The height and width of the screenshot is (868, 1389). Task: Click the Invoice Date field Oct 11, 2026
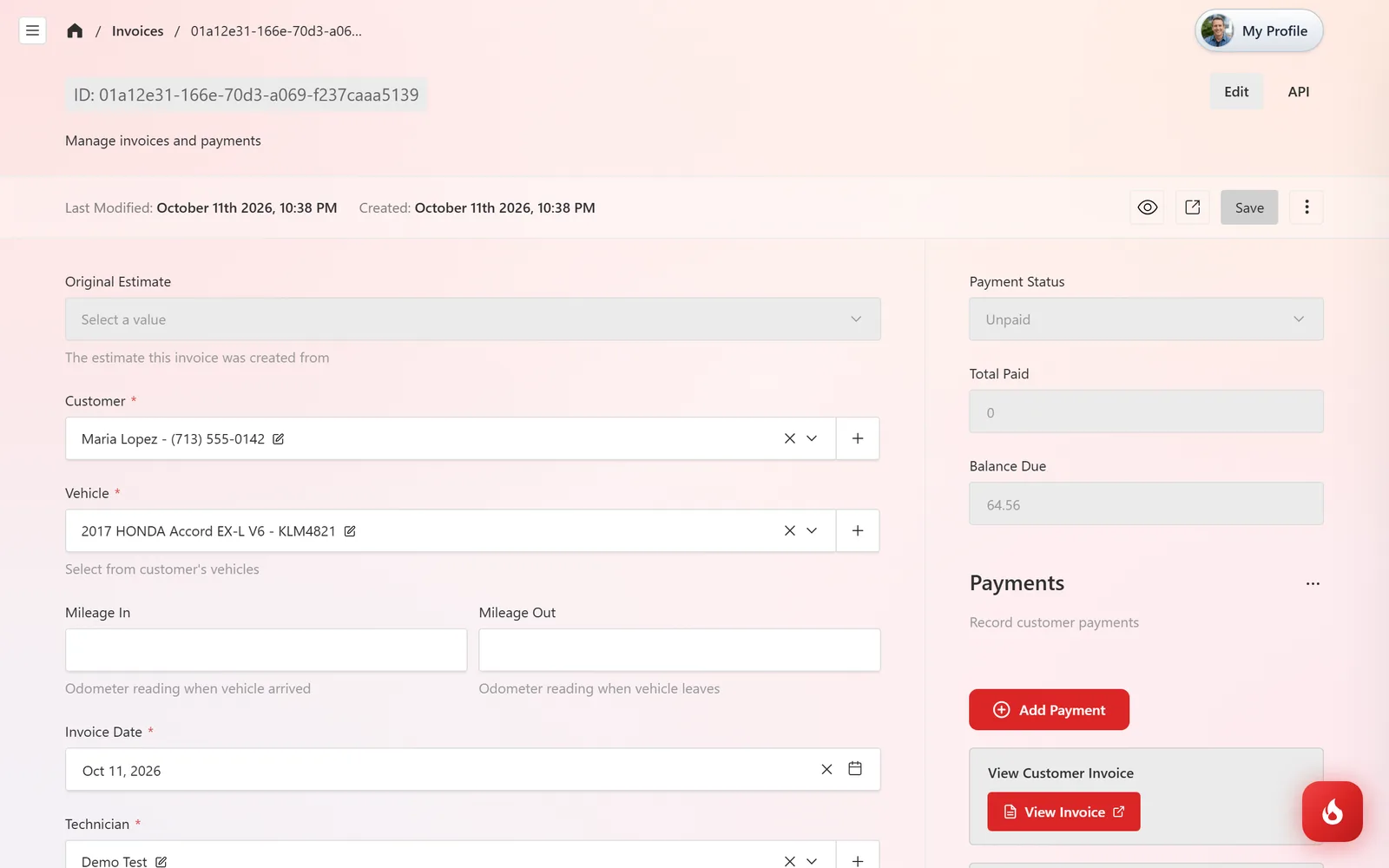(473, 769)
